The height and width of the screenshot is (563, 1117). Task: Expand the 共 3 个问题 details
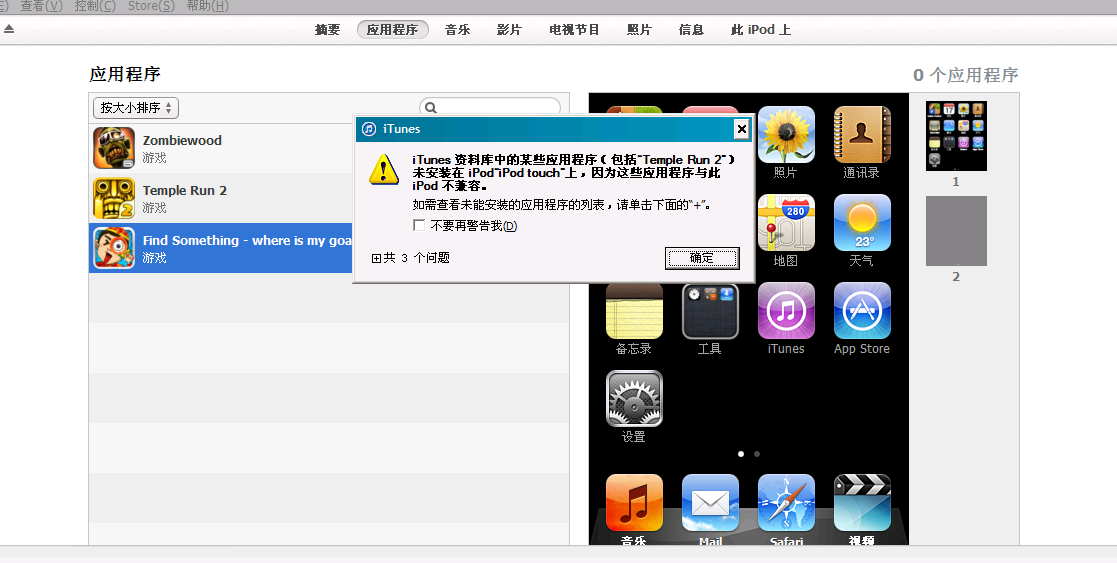pyautogui.click(x=376, y=258)
